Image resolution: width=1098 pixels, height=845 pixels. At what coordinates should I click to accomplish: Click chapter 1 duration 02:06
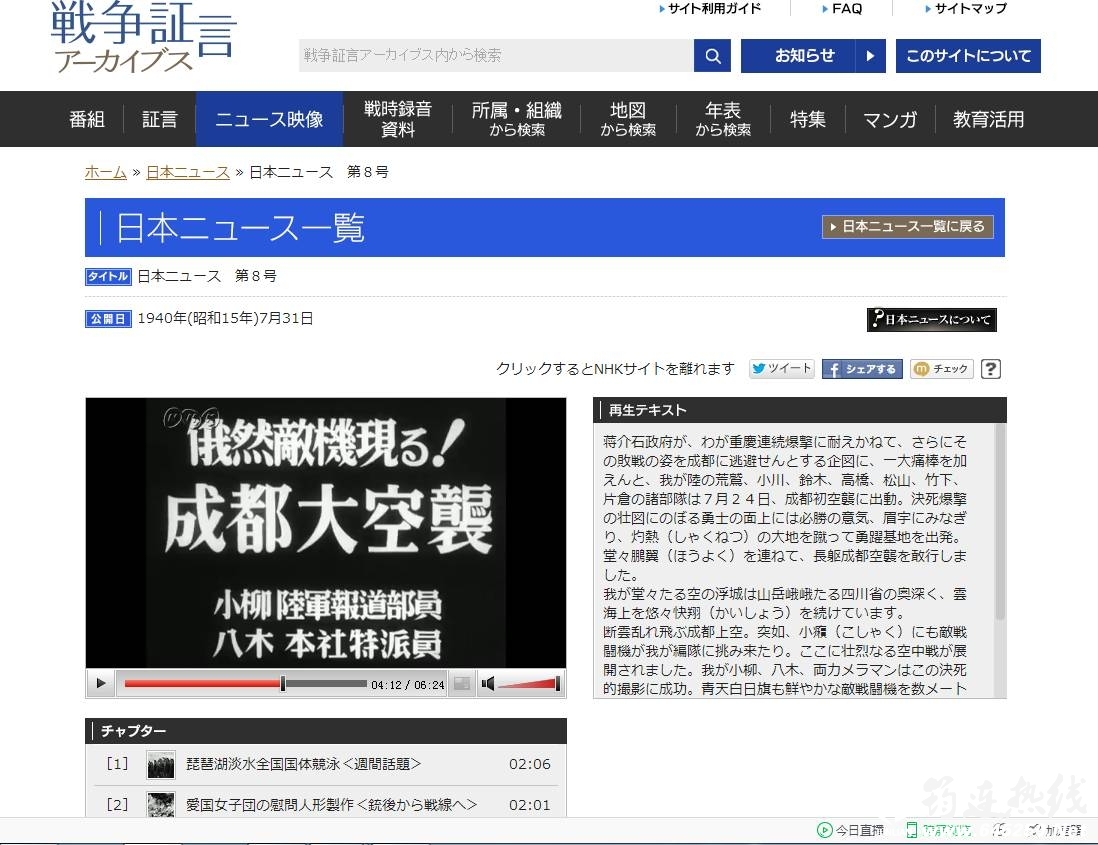(529, 764)
